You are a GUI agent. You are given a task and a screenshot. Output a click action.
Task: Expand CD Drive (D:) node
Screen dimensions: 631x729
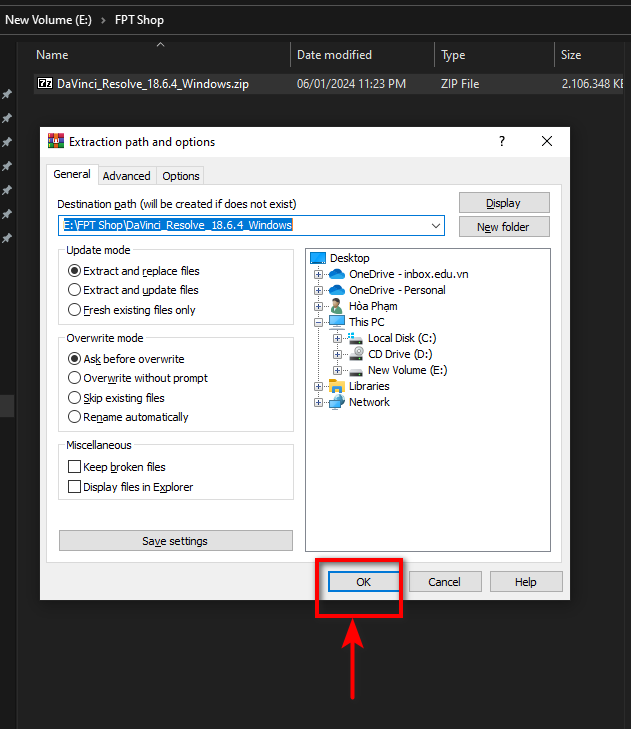(x=338, y=354)
